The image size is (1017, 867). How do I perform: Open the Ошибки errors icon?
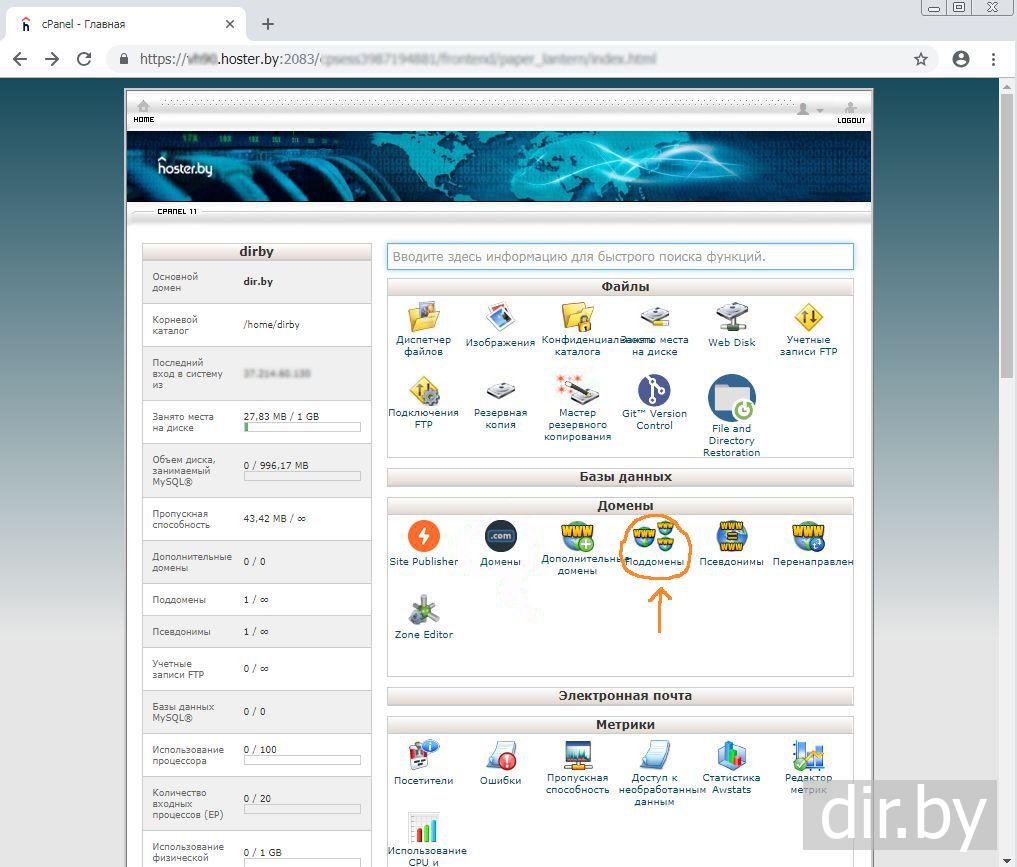click(500, 755)
